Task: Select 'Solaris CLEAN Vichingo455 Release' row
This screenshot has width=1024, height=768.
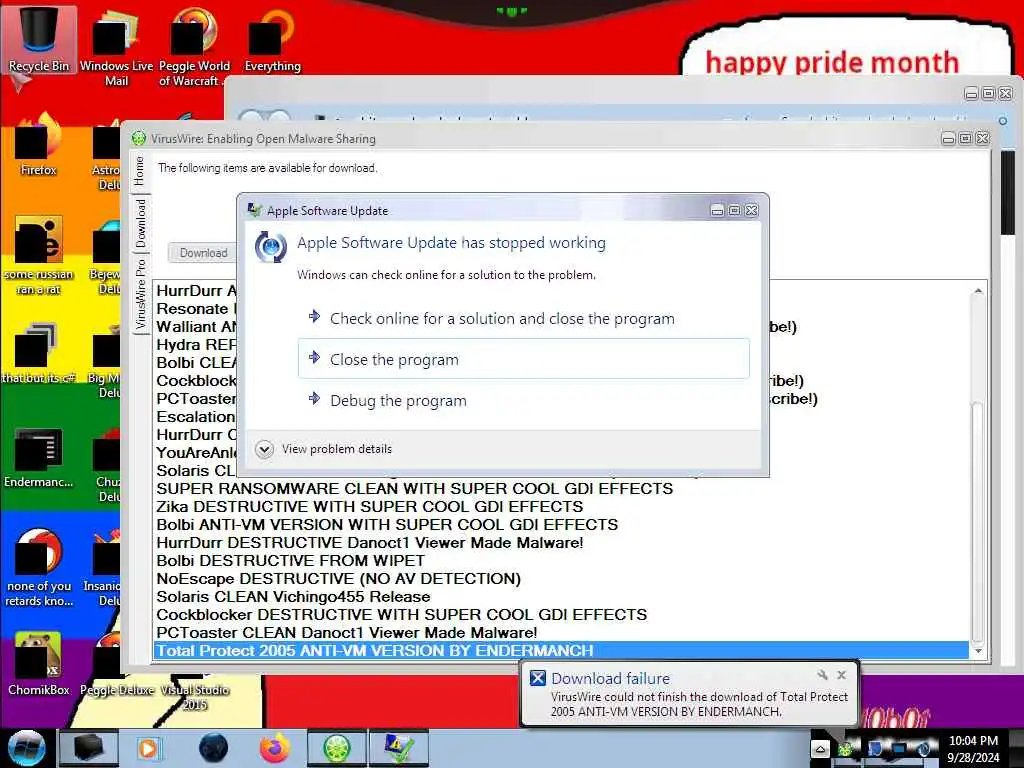Action: [x=560, y=596]
